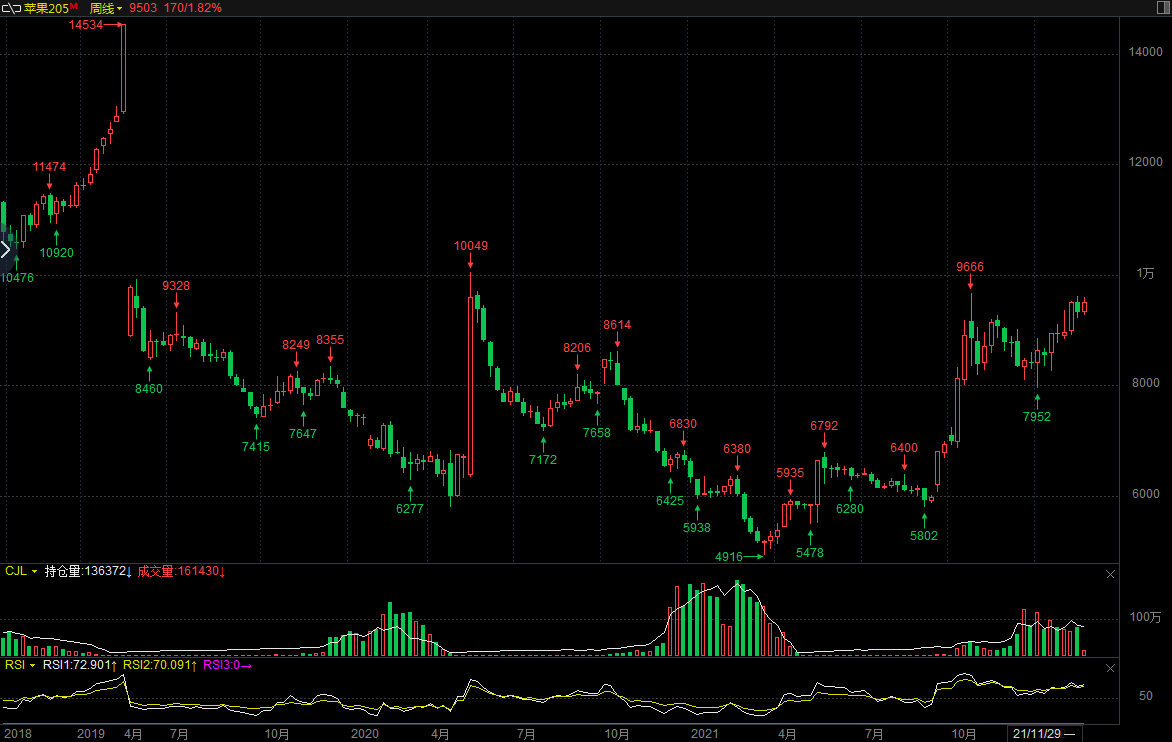
Task: Click the 6792 high price label
Action: click(824, 425)
